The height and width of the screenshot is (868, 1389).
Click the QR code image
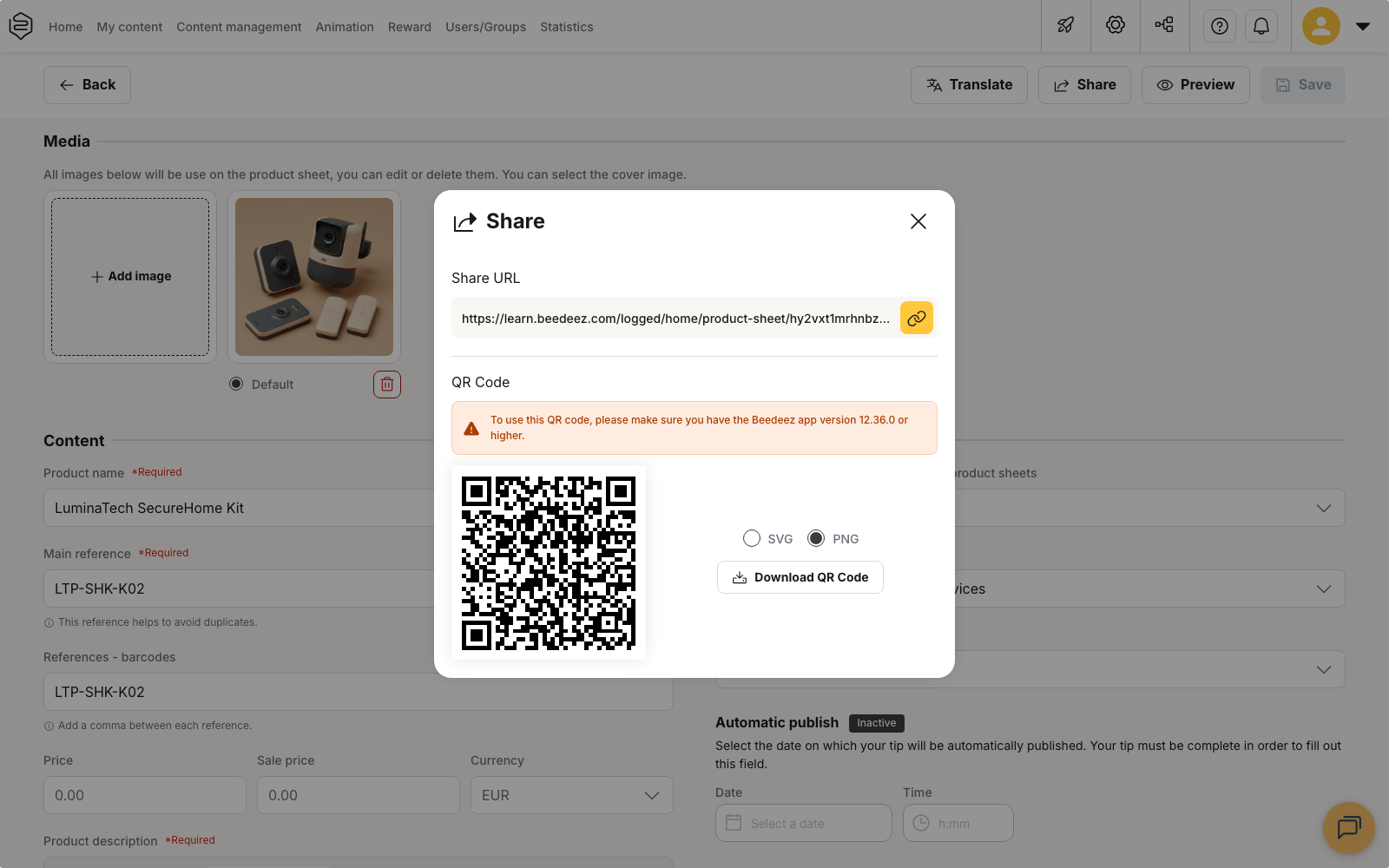coord(549,562)
